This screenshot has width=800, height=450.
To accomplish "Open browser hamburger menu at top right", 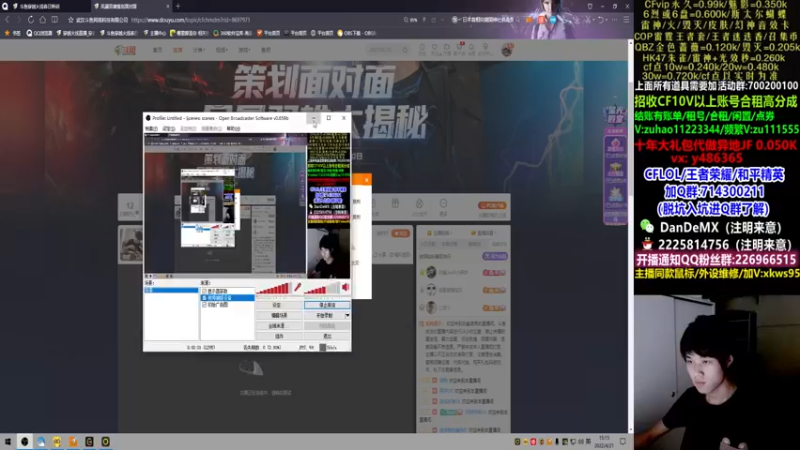I will point(626,20).
